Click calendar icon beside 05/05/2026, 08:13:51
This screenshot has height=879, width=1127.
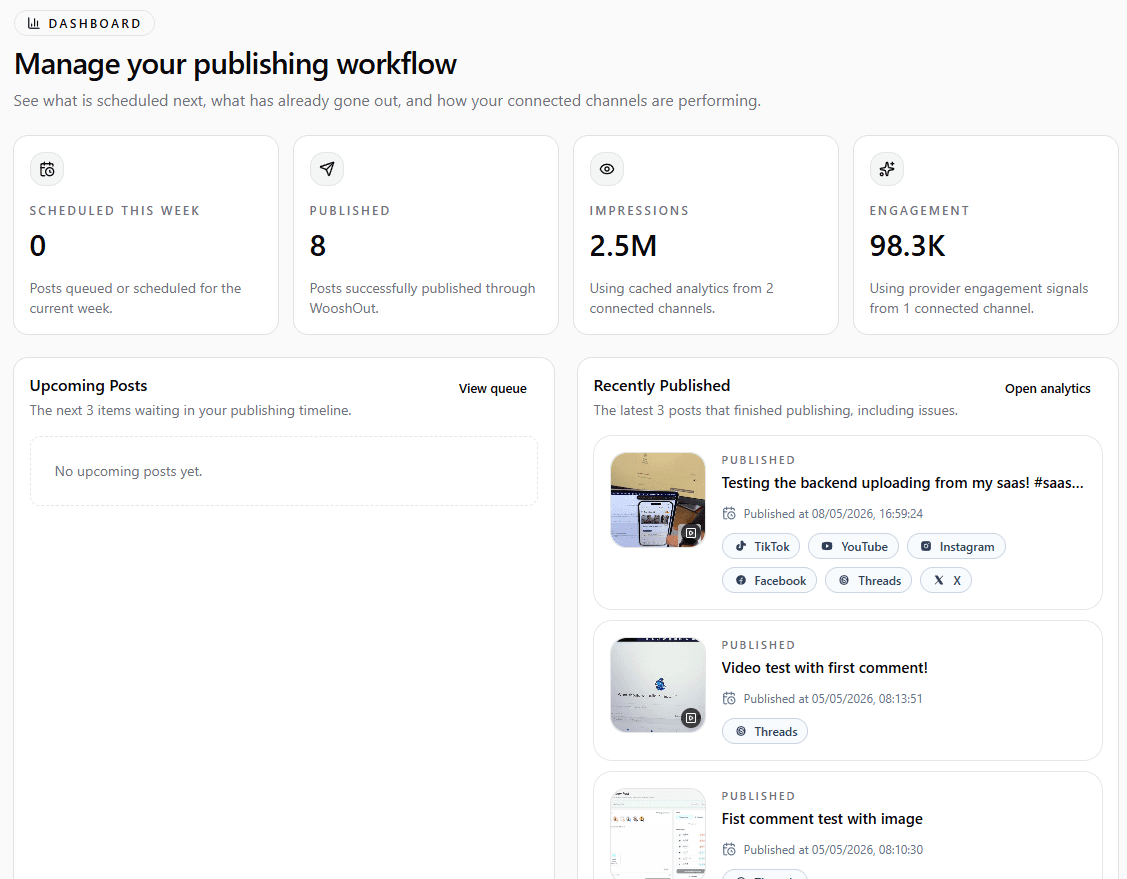tap(729, 698)
